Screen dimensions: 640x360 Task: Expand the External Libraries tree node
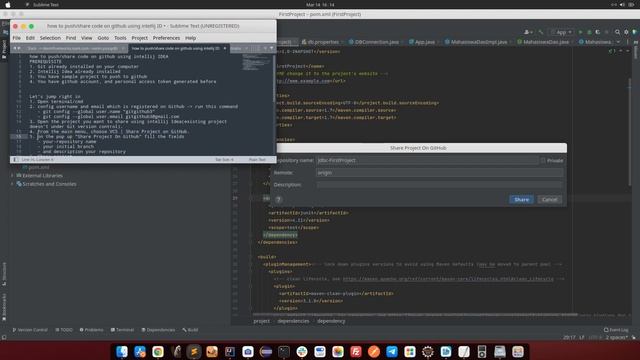tap(12, 176)
